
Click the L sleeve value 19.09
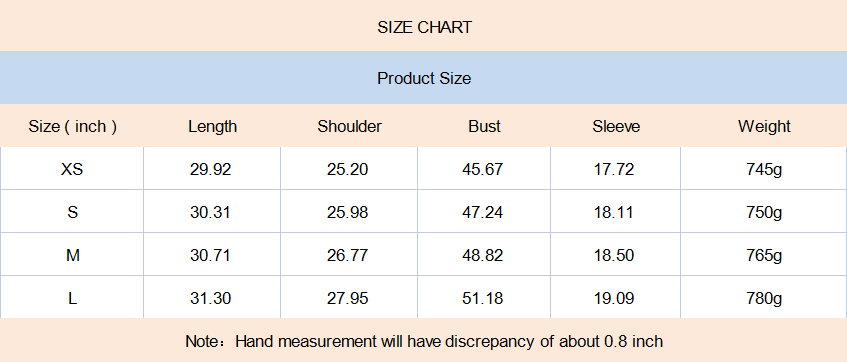pyautogui.click(x=614, y=298)
